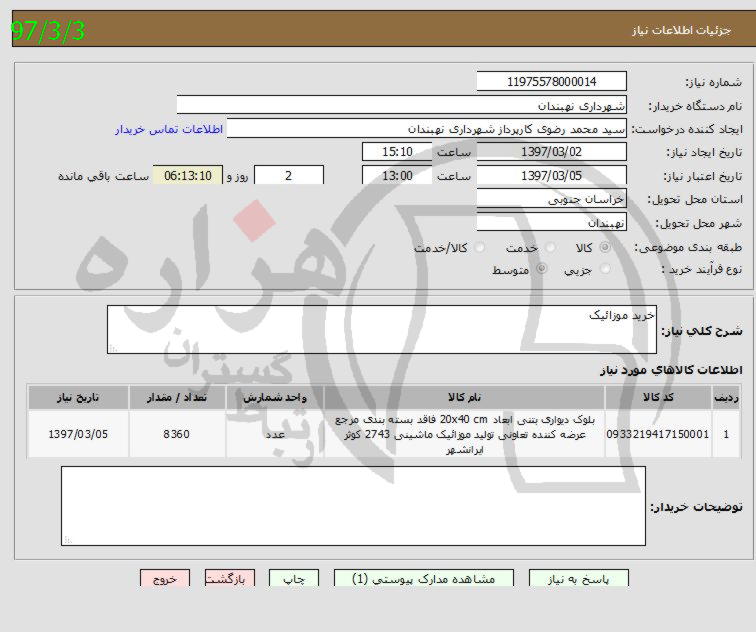Click the general description box خرید موزائیک
This screenshot has width=756, height=632.
click(x=382, y=329)
